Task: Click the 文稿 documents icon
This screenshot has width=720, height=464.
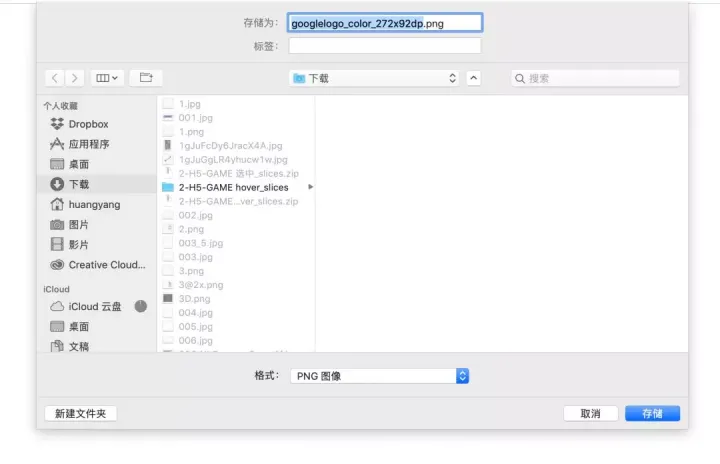Action: (x=57, y=346)
